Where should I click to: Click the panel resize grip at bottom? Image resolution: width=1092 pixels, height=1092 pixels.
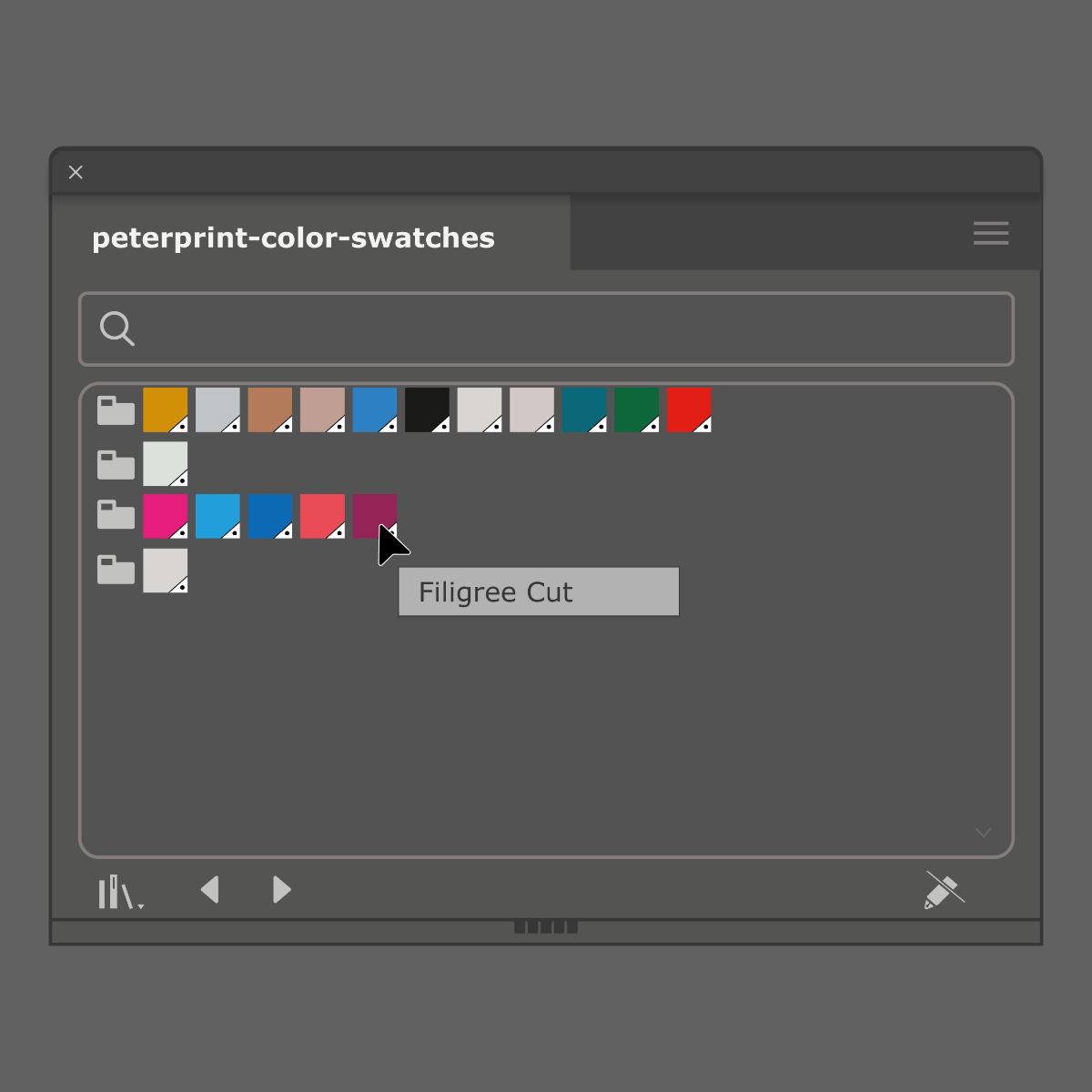click(546, 927)
